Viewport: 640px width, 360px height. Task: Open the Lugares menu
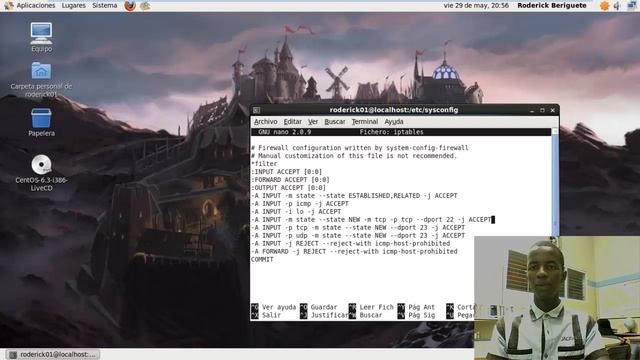73,6
